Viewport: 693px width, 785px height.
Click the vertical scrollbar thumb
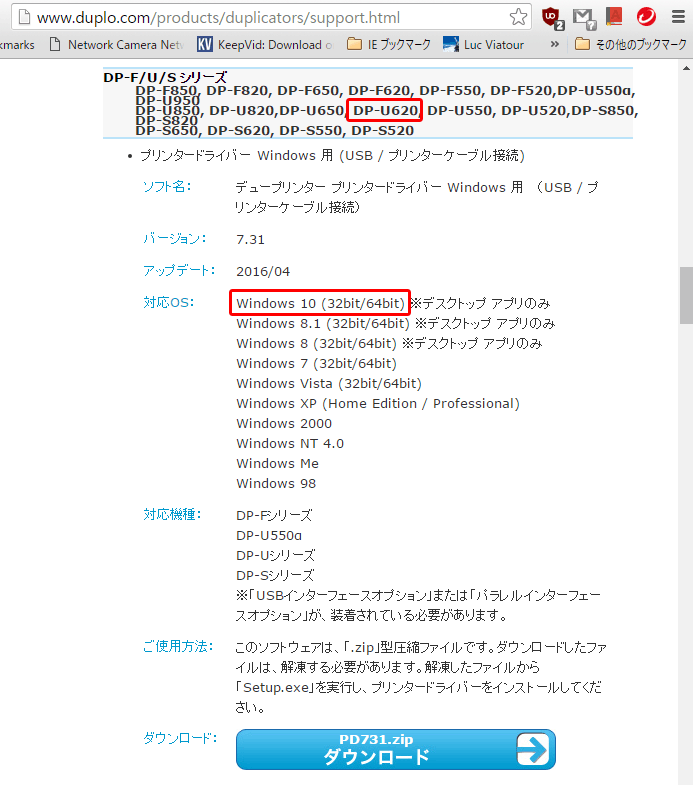tap(686, 295)
